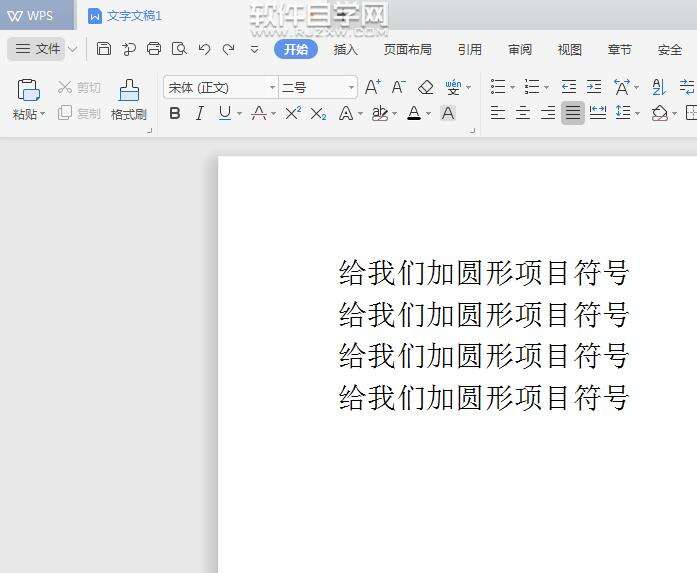697x573 pixels.
Task: Click the distributed alignment icon
Action: (597, 113)
